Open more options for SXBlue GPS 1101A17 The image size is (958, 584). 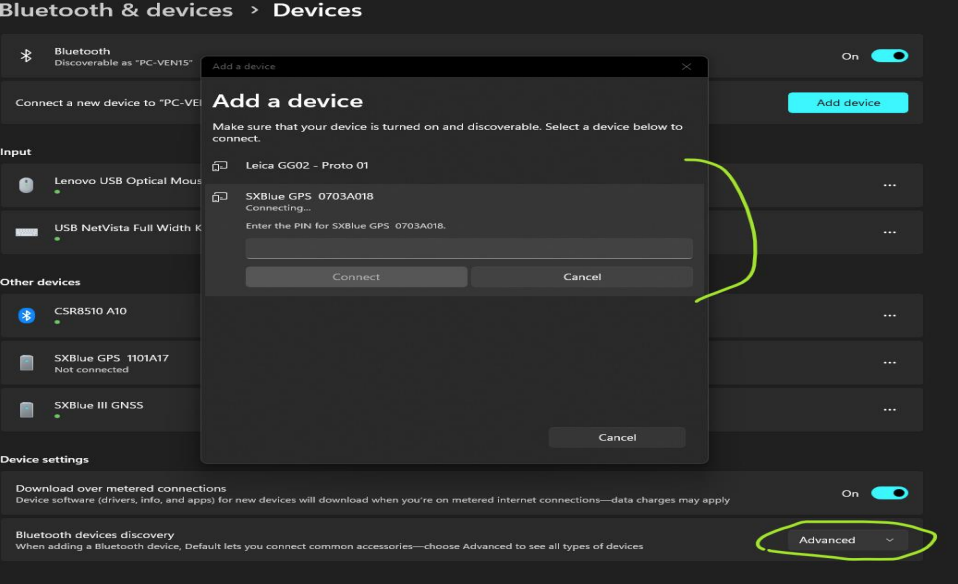tap(890, 363)
